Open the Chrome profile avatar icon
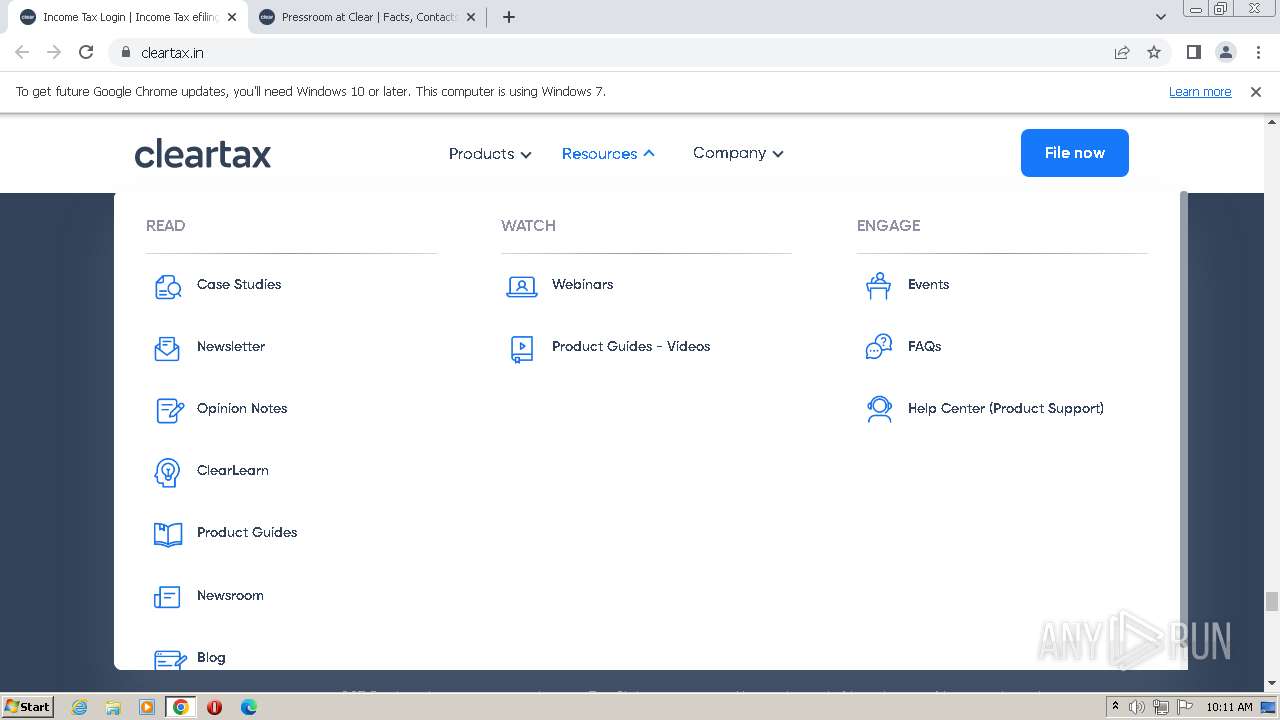Image resolution: width=1280 pixels, height=720 pixels. tap(1226, 52)
